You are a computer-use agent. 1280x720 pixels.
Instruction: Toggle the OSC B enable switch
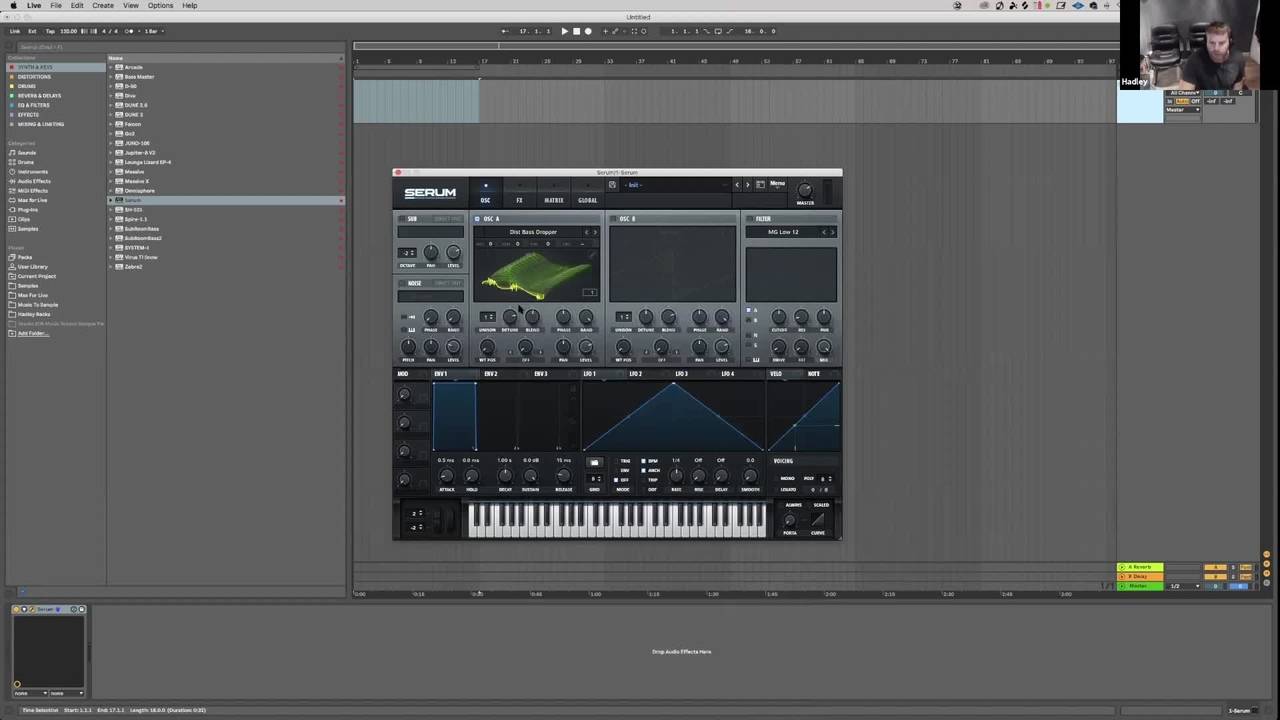(x=613, y=219)
